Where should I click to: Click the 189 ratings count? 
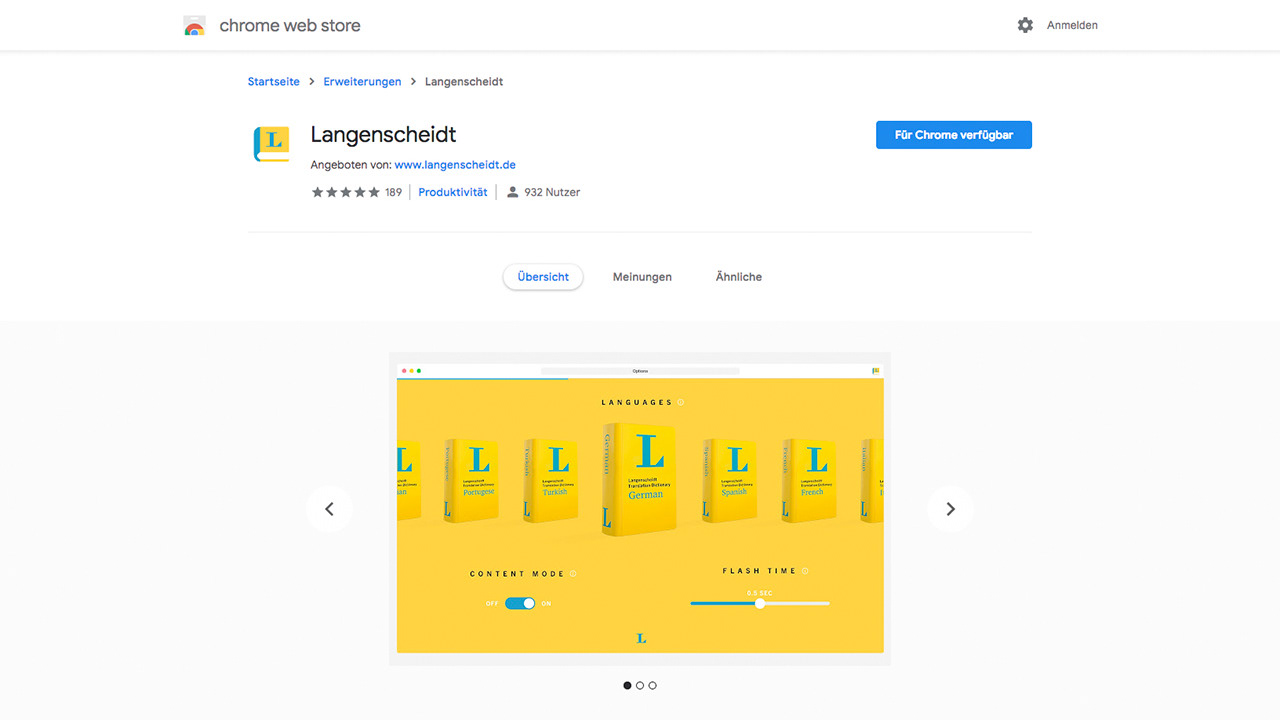pos(393,192)
